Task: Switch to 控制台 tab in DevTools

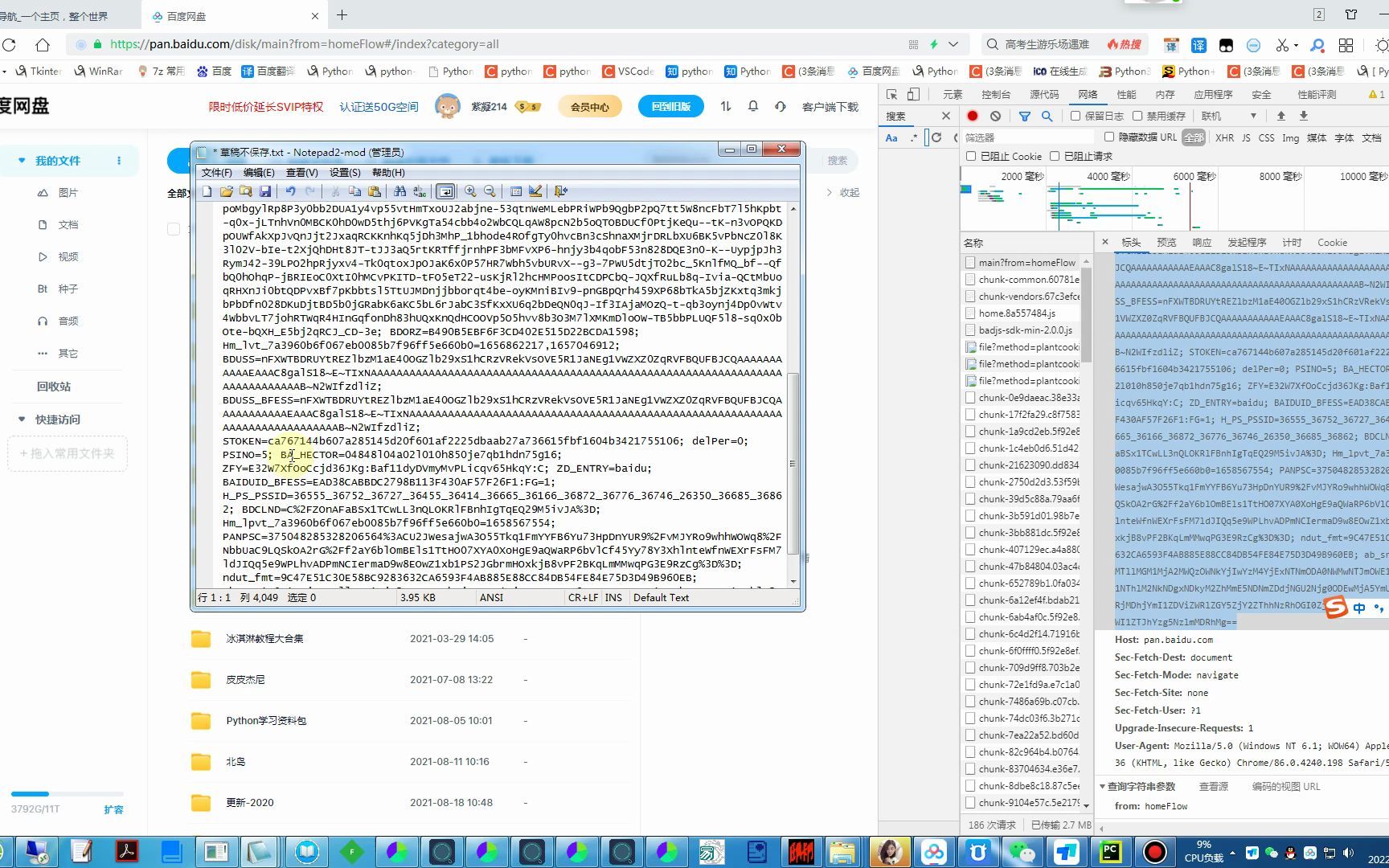Action: click(x=996, y=94)
